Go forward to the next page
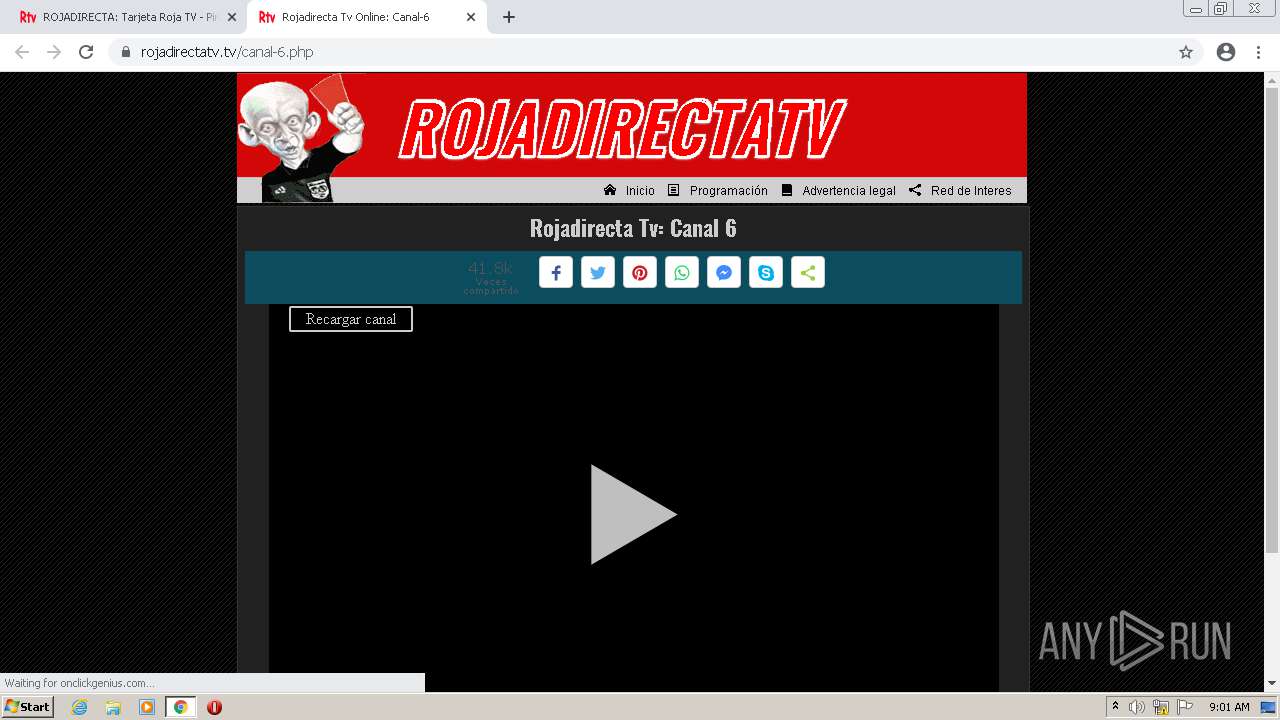 pos(54,52)
